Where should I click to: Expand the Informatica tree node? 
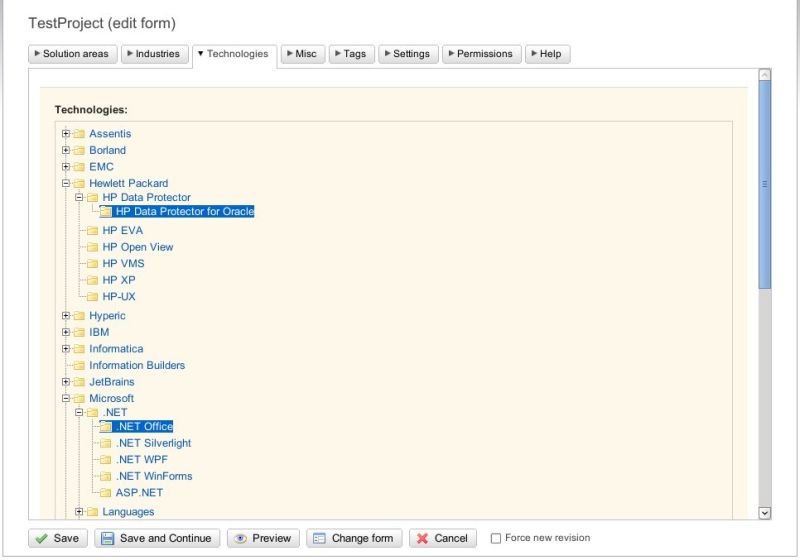click(x=66, y=349)
